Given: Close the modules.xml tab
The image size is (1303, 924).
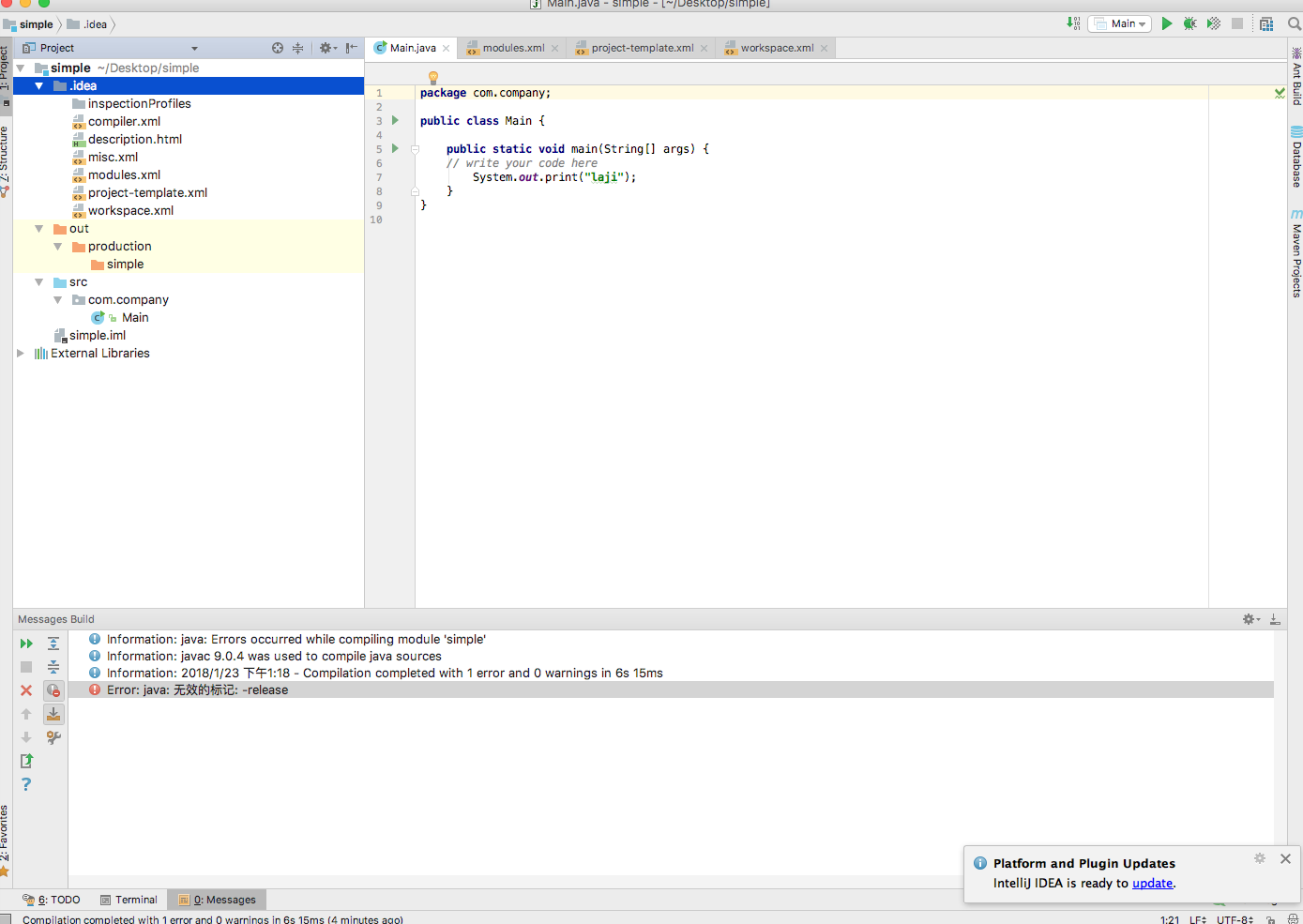Looking at the screenshot, I should click(555, 49).
